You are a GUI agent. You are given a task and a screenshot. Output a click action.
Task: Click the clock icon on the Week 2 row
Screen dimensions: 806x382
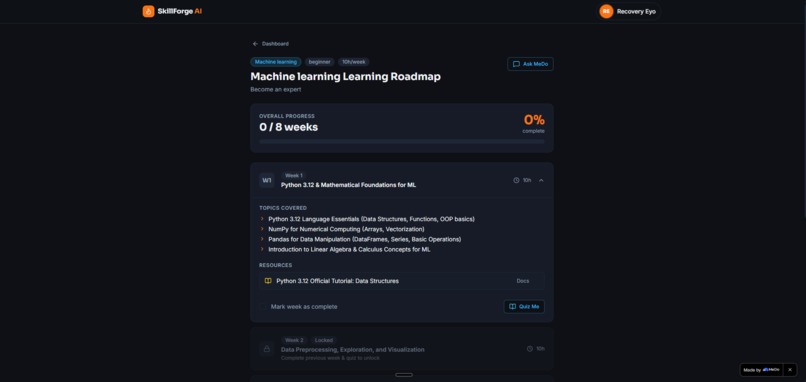(x=529, y=349)
